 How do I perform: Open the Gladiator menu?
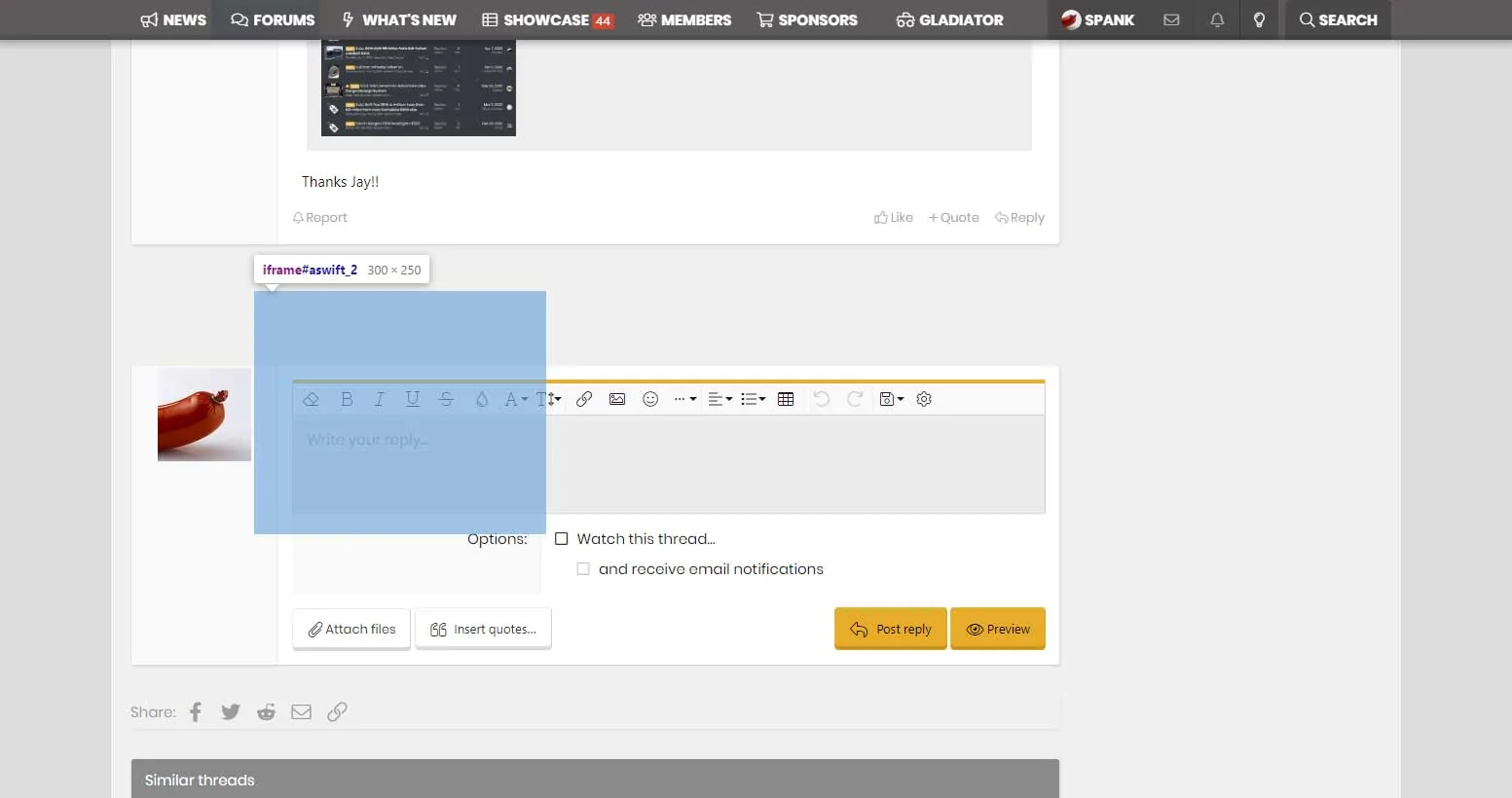[x=949, y=19]
